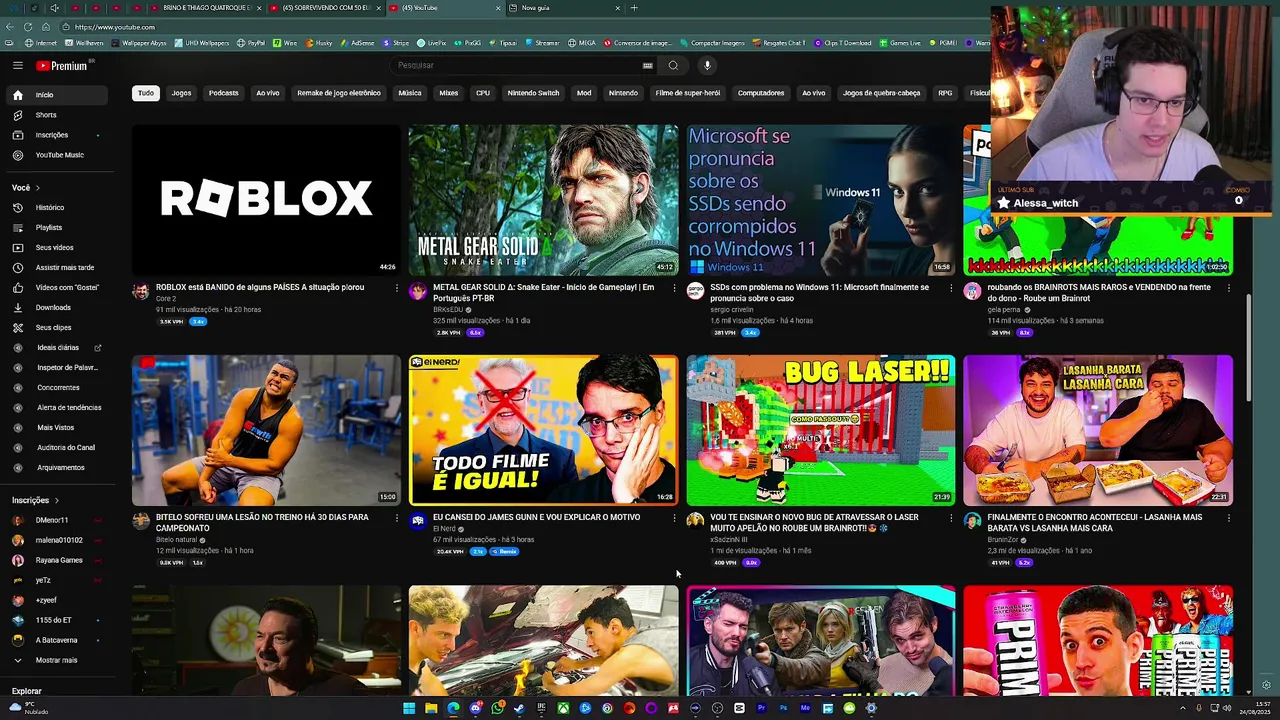This screenshot has width=1280, height=720.
Task: Open Downloads in the sidebar
Action: click(56, 307)
